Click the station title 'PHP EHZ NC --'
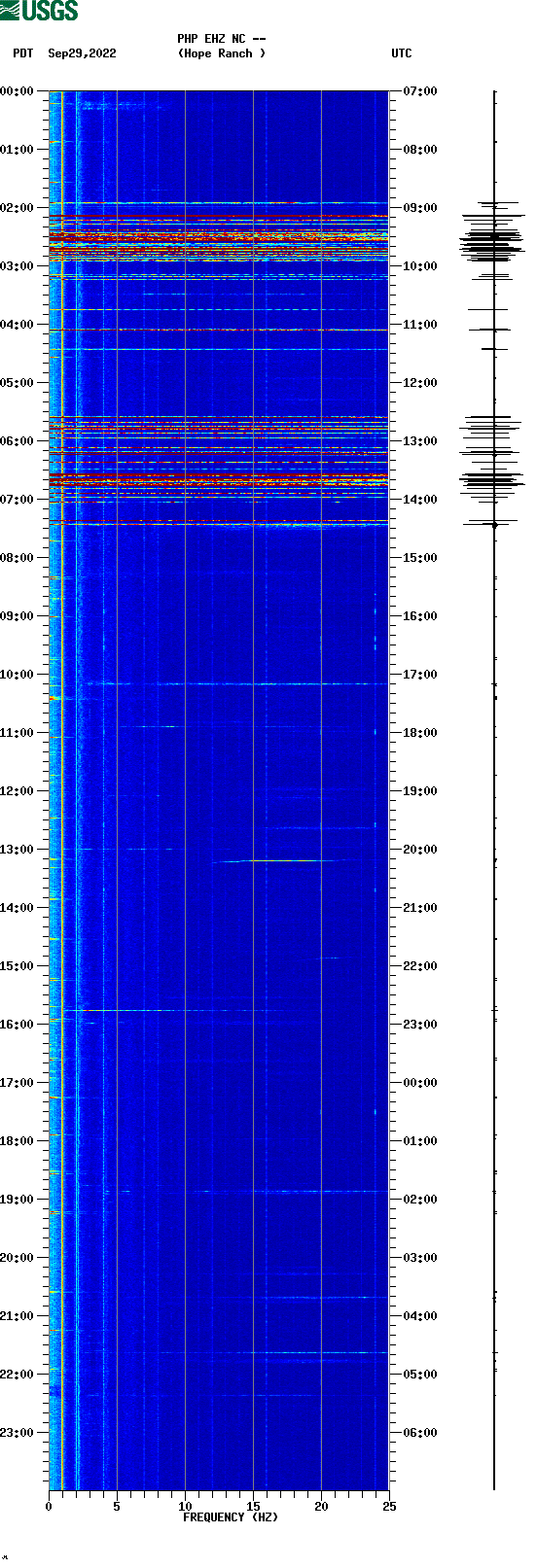The width and height of the screenshot is (537, 1568). [x=222, y=39]
